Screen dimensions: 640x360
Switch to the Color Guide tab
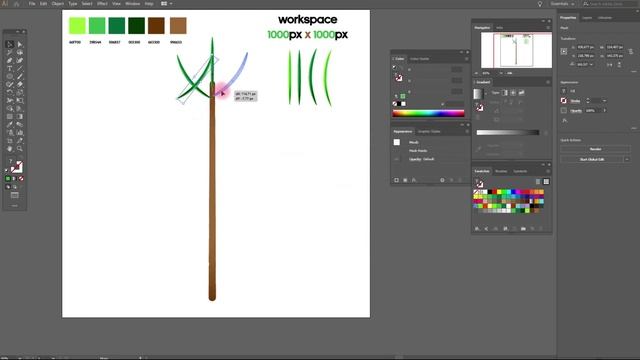click(x=420, y=59)
